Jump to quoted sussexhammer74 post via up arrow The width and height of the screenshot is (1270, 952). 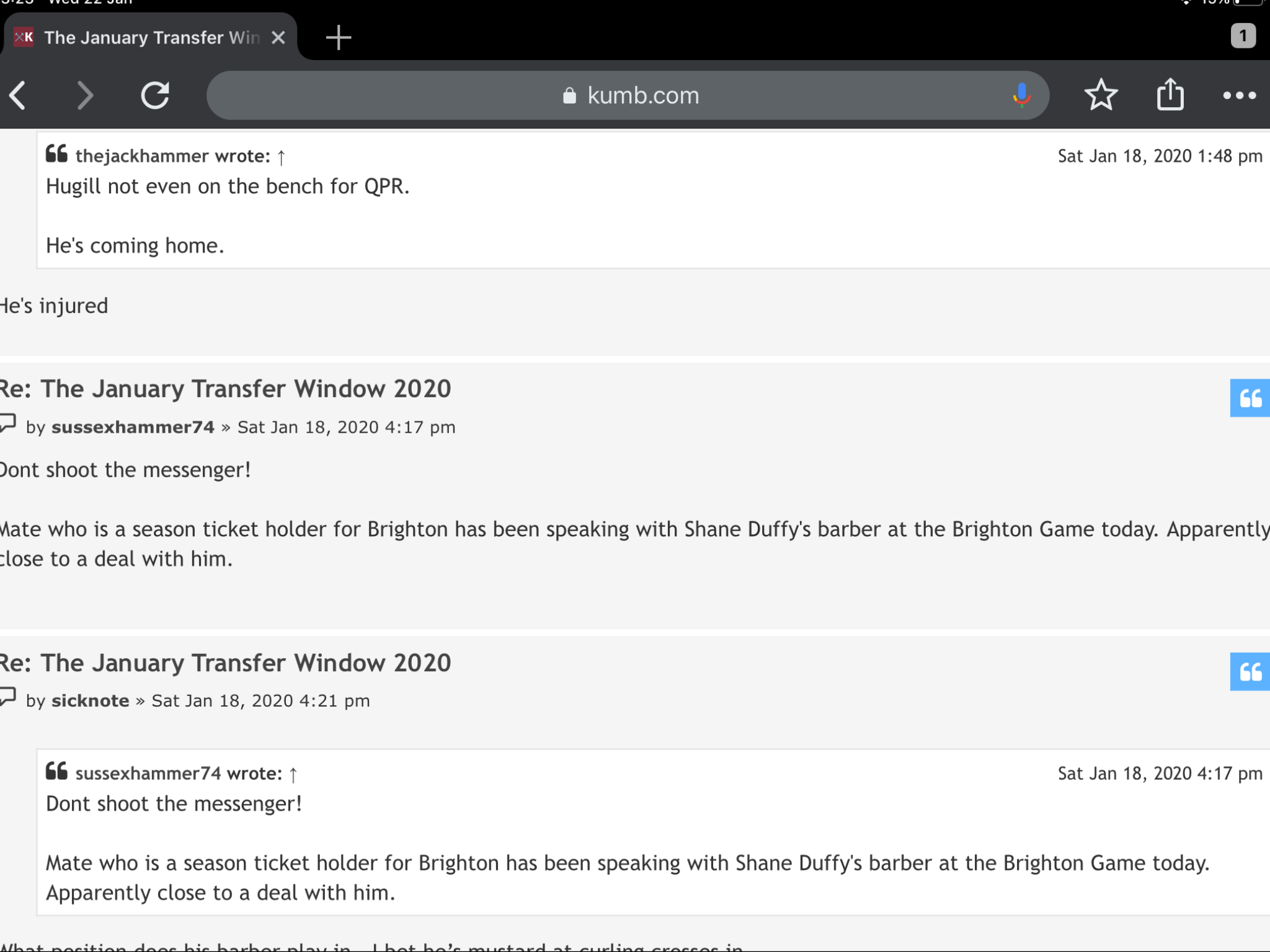293,774
